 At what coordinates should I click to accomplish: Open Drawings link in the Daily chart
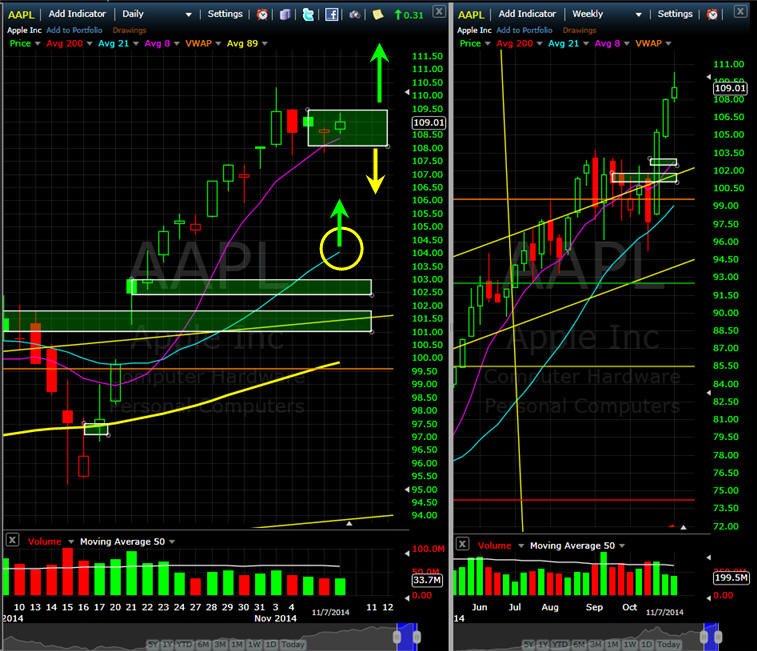pyautogui.click(x=129, y=30)
